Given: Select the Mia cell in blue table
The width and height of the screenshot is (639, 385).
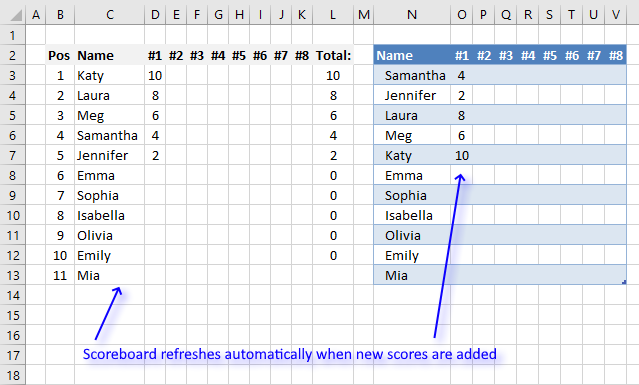Looking at the screenshot, I should point(412,275).
